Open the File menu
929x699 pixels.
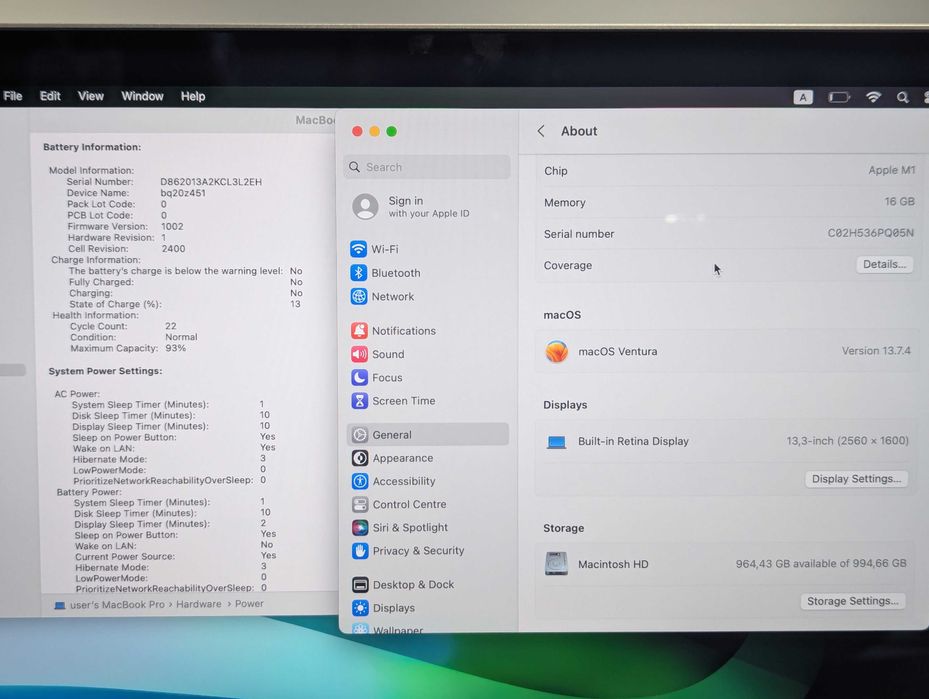tap(12, 96)
